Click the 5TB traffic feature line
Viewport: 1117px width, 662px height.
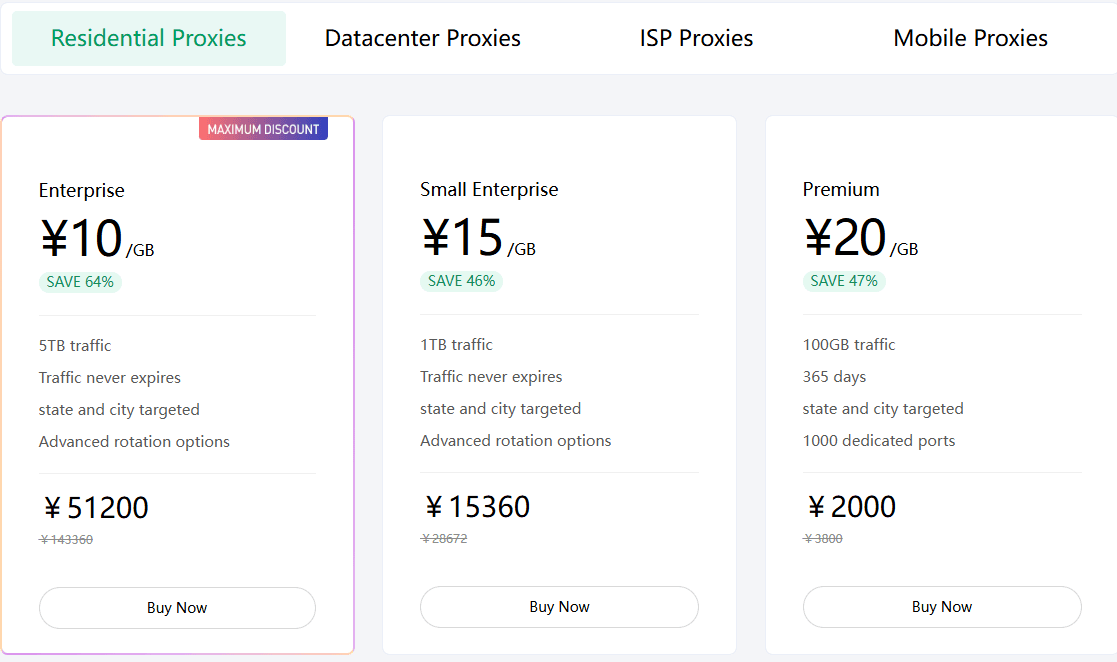click(75, 346)
